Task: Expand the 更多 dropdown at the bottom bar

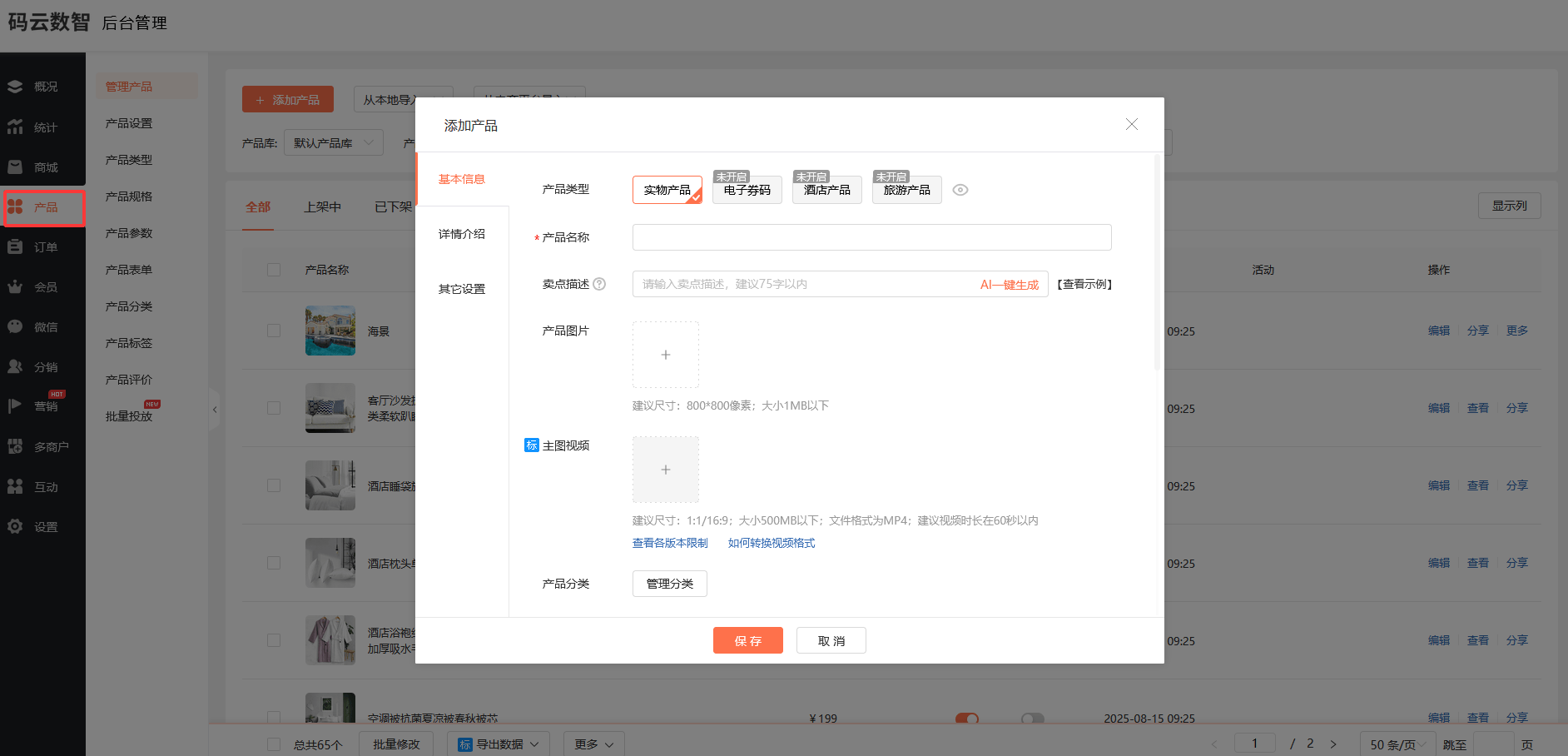Action: click(x=593, y=744)
